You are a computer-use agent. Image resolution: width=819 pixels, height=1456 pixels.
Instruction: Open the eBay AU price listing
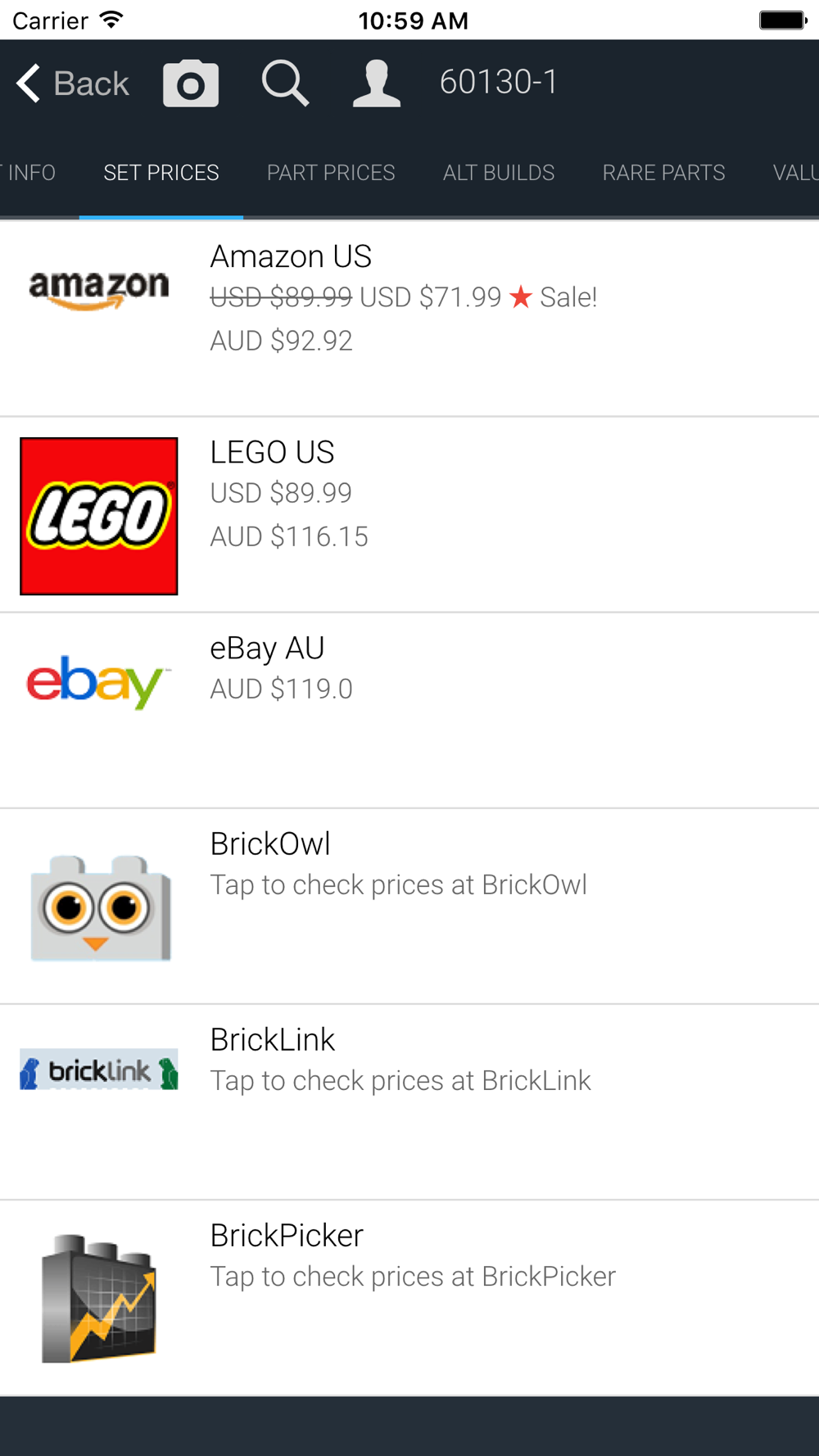[x=409, y=711]
